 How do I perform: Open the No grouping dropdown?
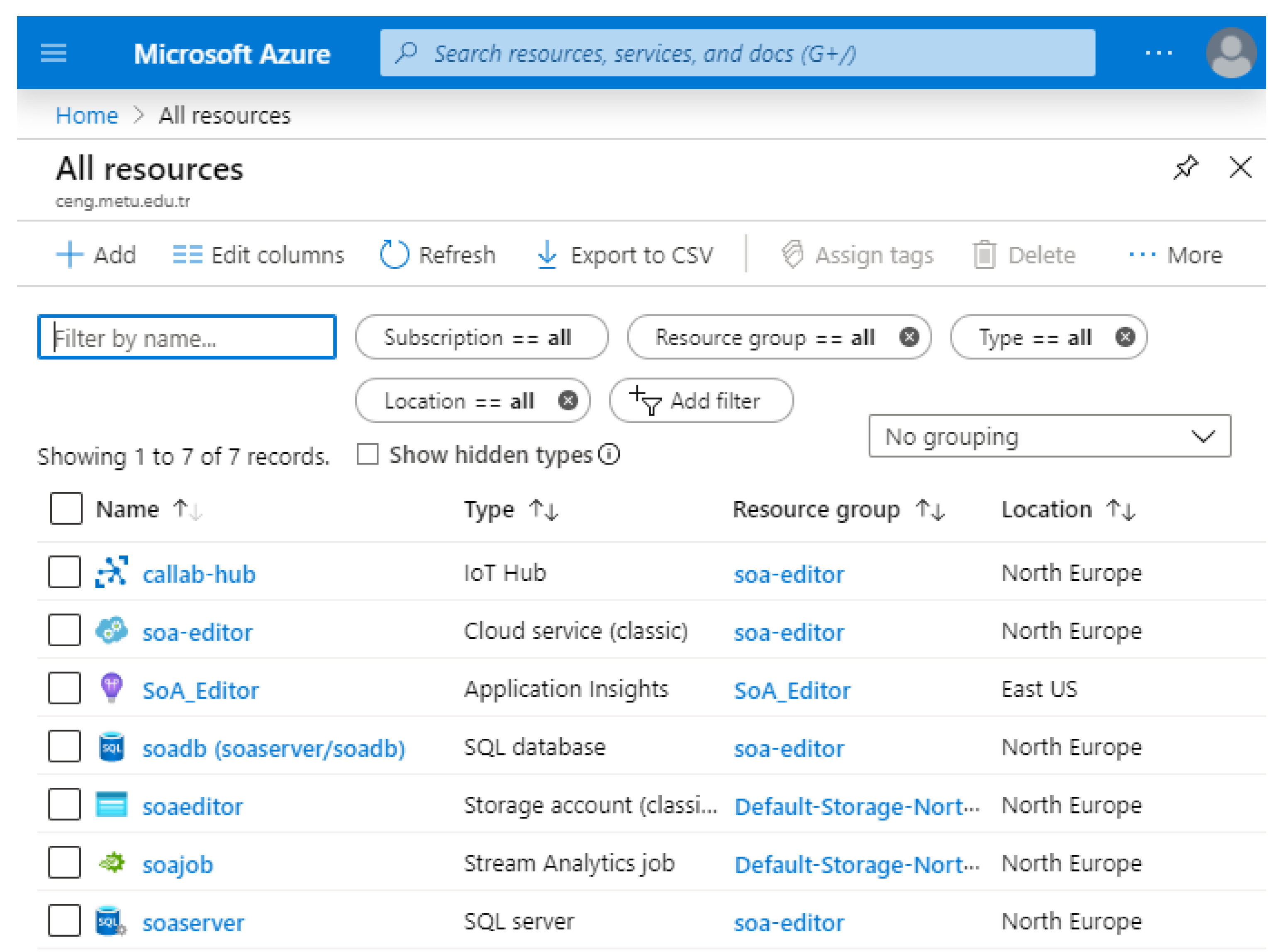tap(1050, 436)
